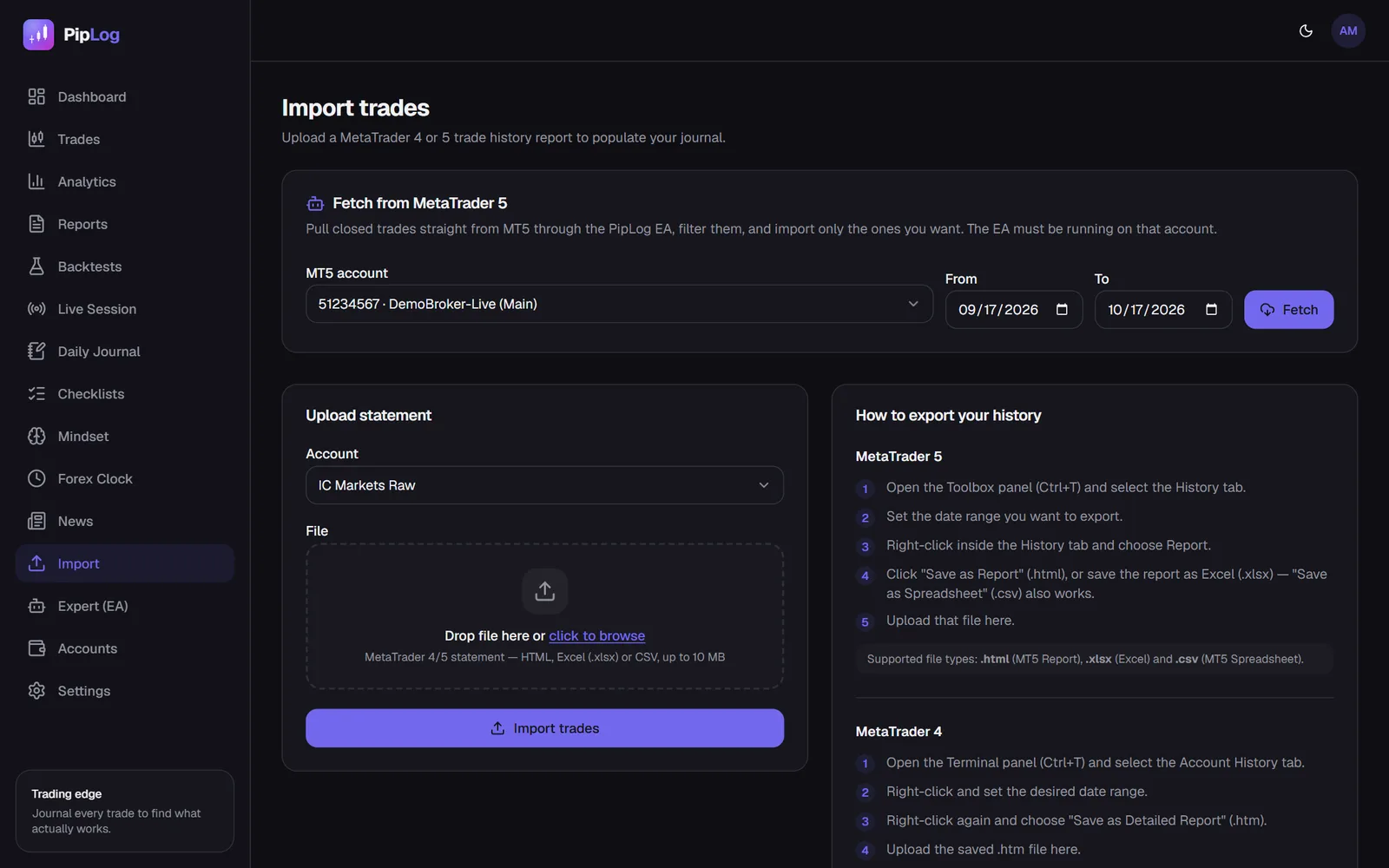The image size is (1389, 868).
Task: Click the Trades candlestick icon
Action: coord(36,139)
